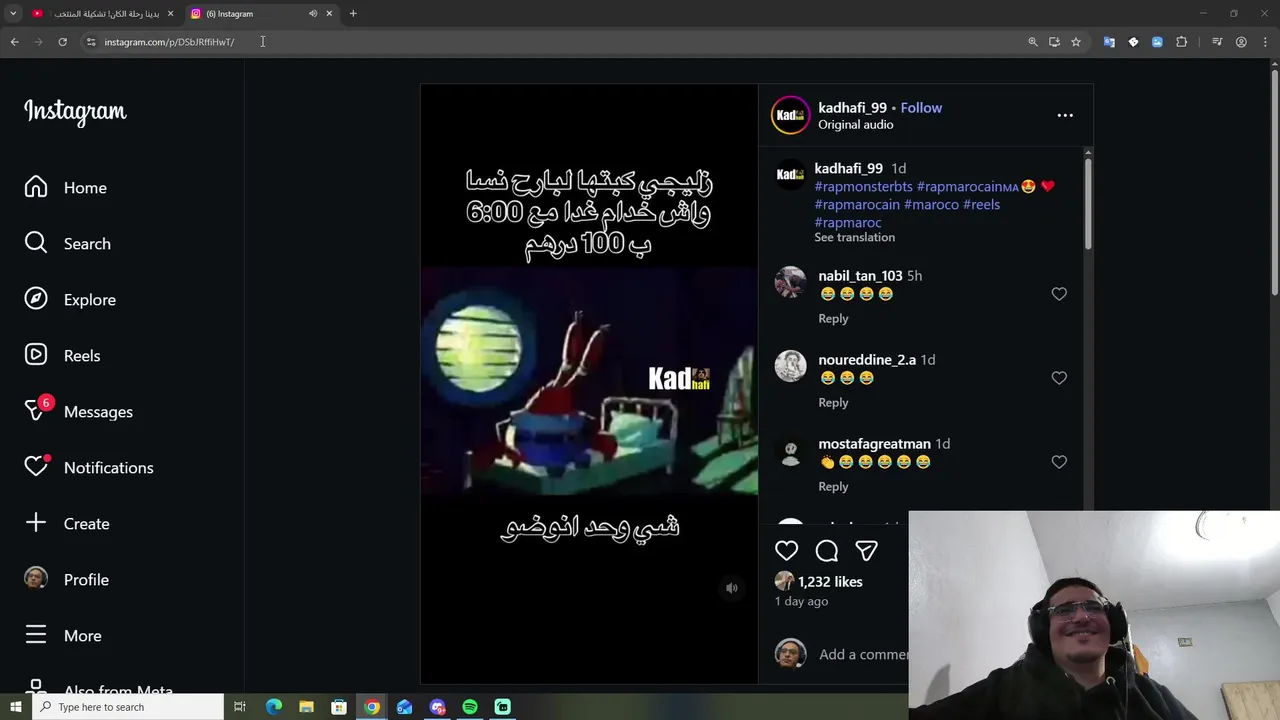Screen dimensions: 1280x720
Task: Open the Chrome three-dot menu
Action: pyautogui.click(x=1264, y=42)
